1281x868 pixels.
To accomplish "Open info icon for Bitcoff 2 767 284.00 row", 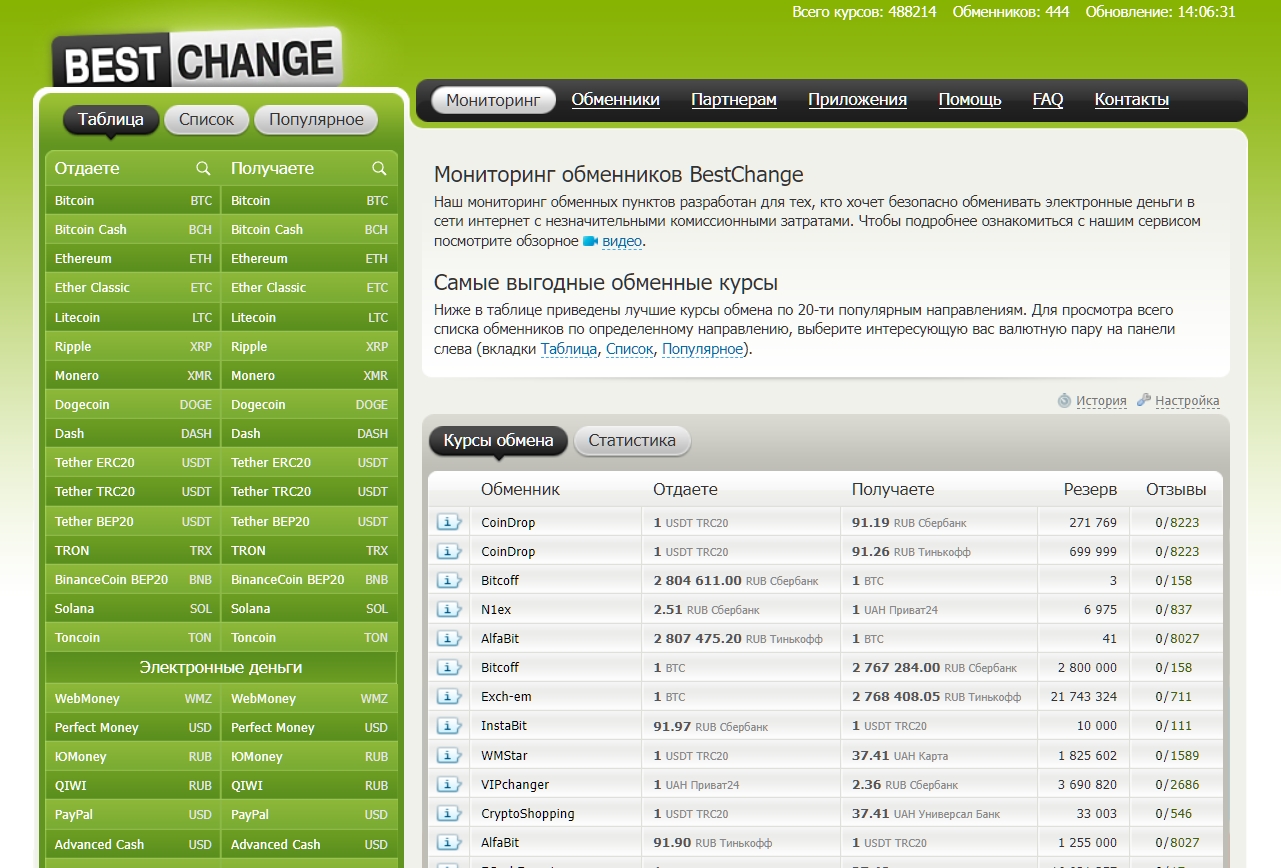I will 449,667.
